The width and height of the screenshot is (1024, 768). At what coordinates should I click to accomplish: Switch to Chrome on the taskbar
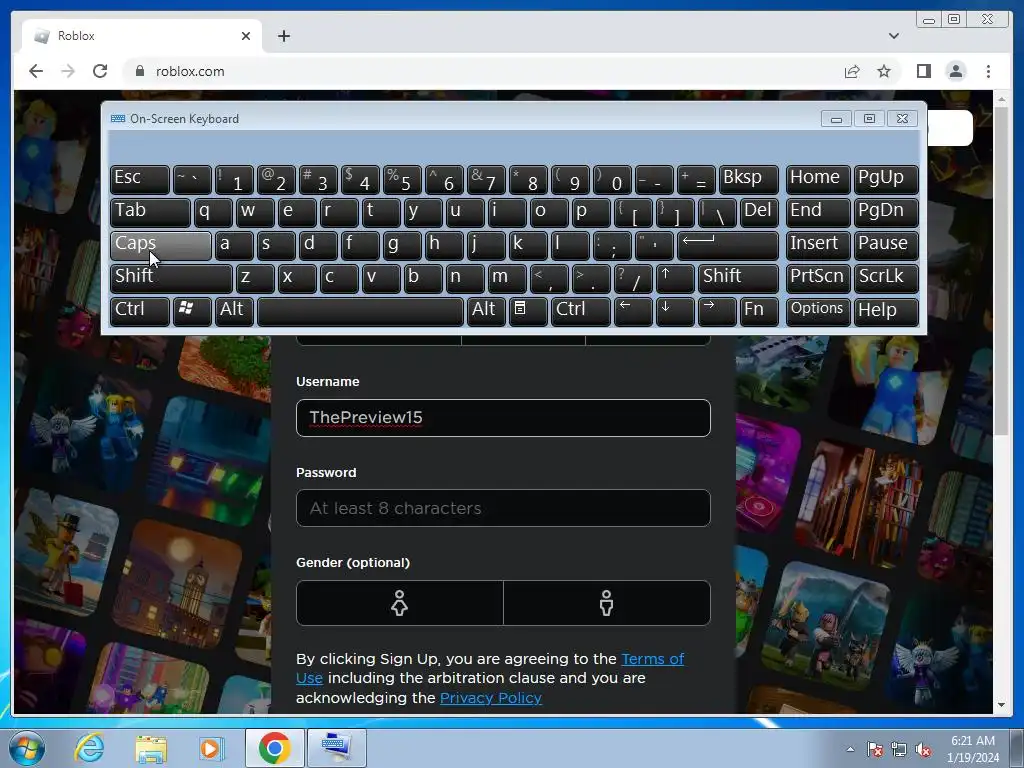(x=274, y=748)
